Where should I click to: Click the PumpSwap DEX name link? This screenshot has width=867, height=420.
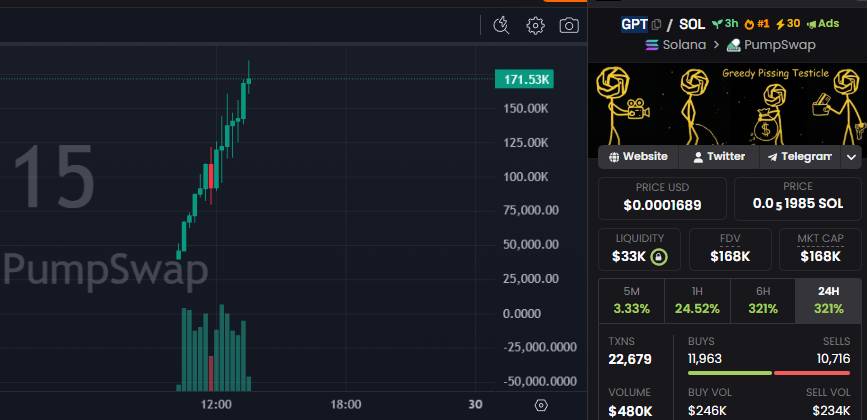pyautogui.click(x=780, y=45)
